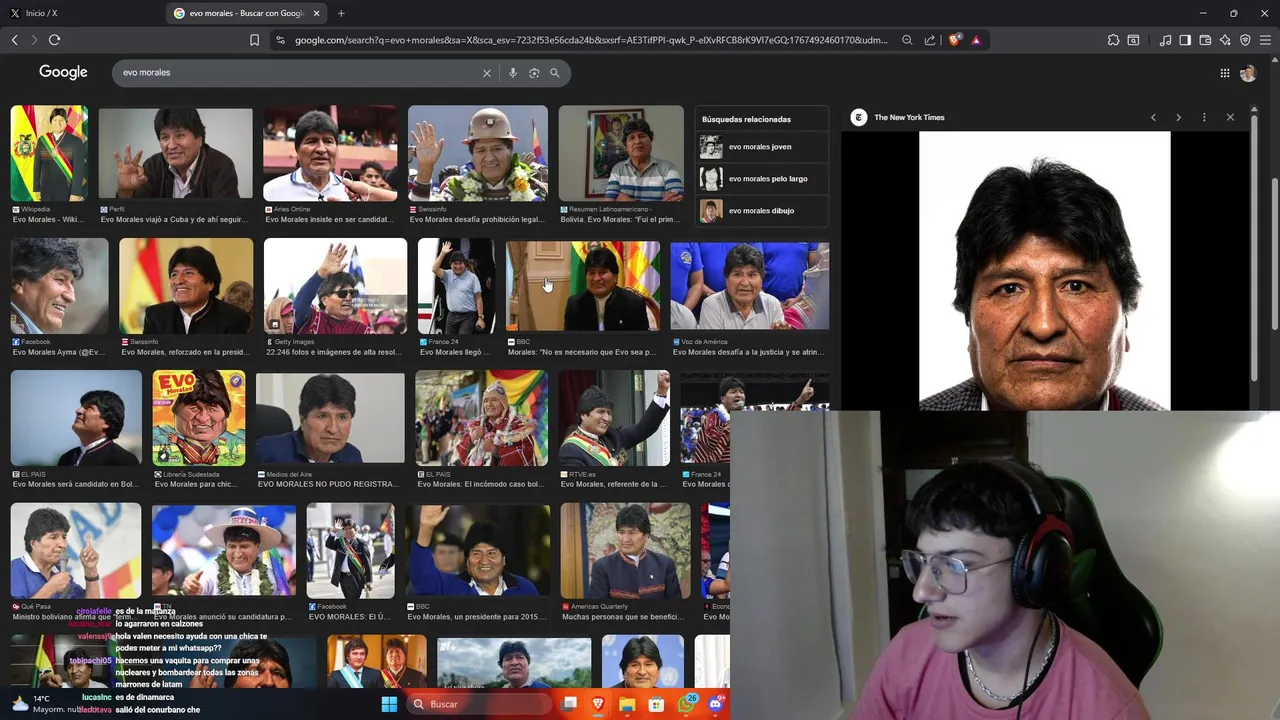The width and height of the screenshot is (1280, 720).
Task: Open the Brave Wallet icon
Action: [x=1205, y=40]
